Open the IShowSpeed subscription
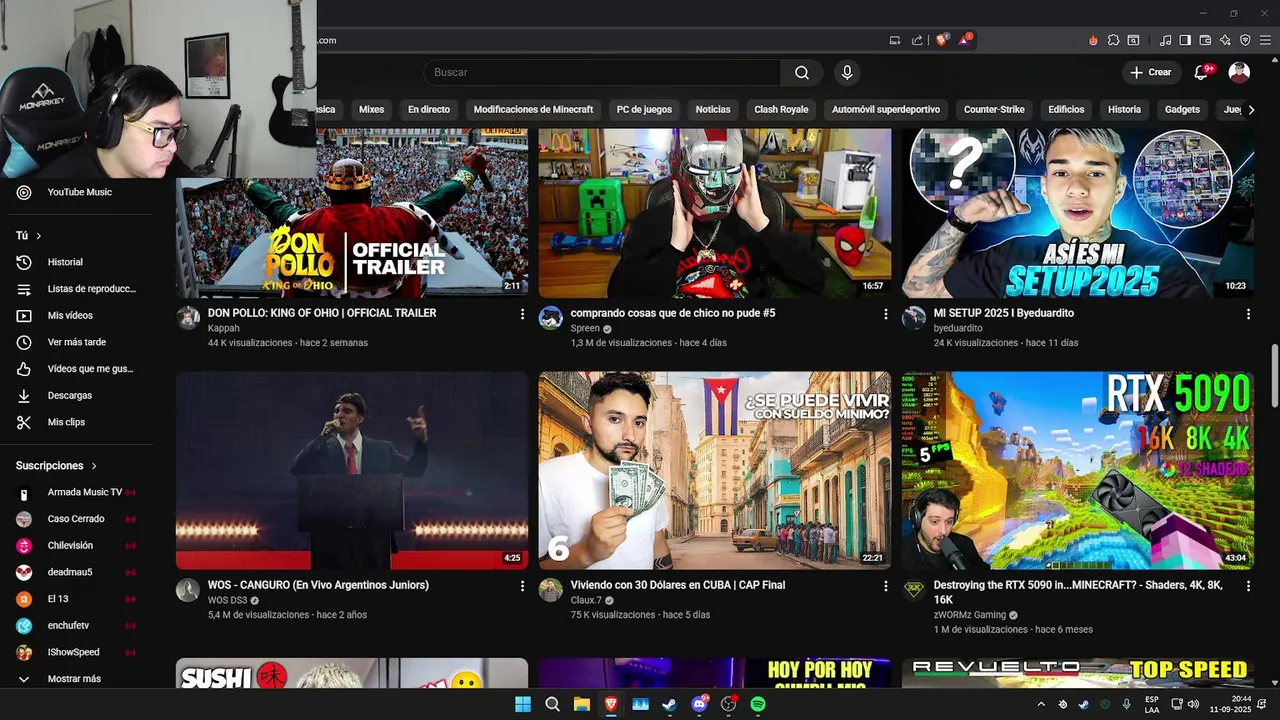The image size is (1280, 720). point(76,652)
